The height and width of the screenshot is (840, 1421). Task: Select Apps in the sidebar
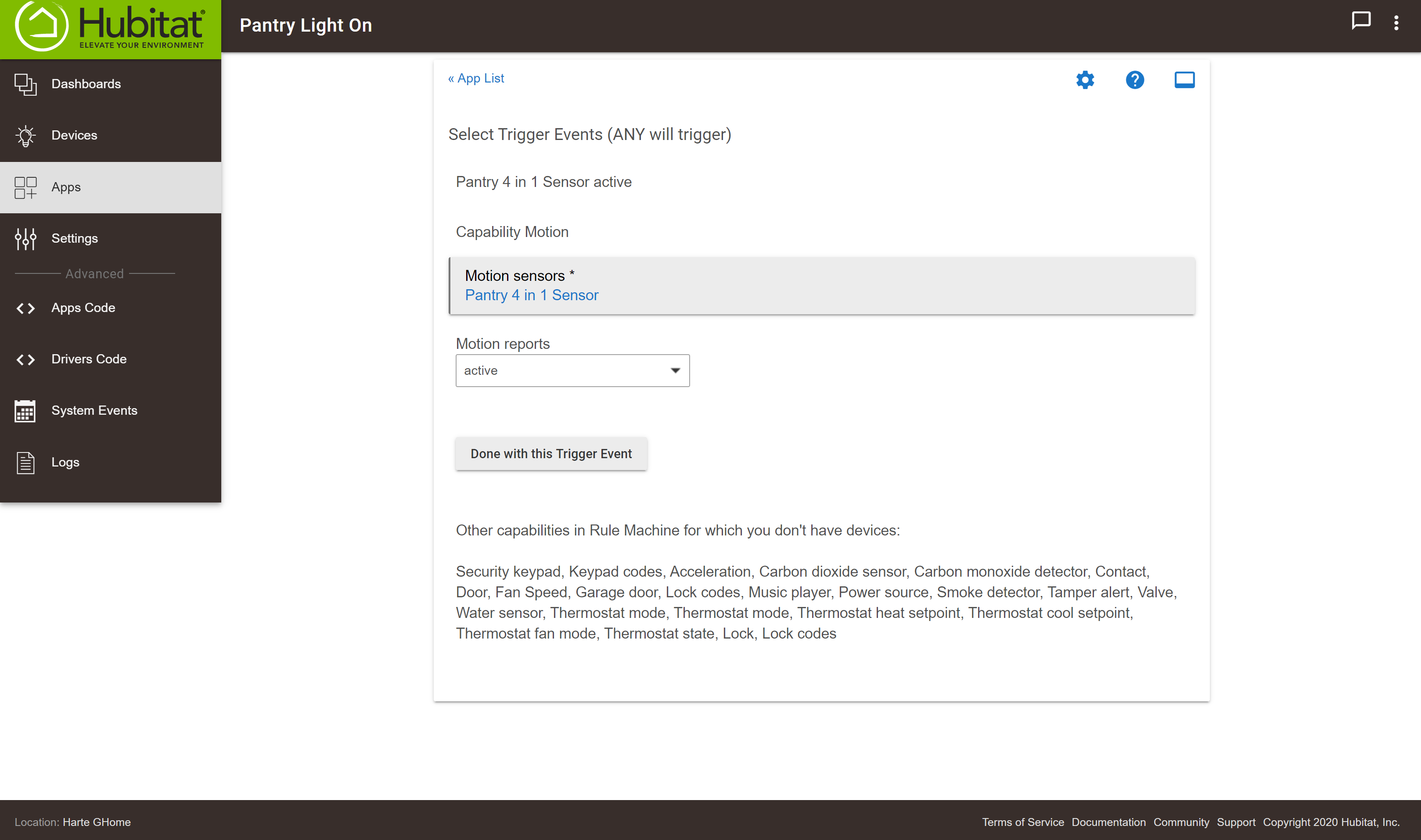[66, 187]
